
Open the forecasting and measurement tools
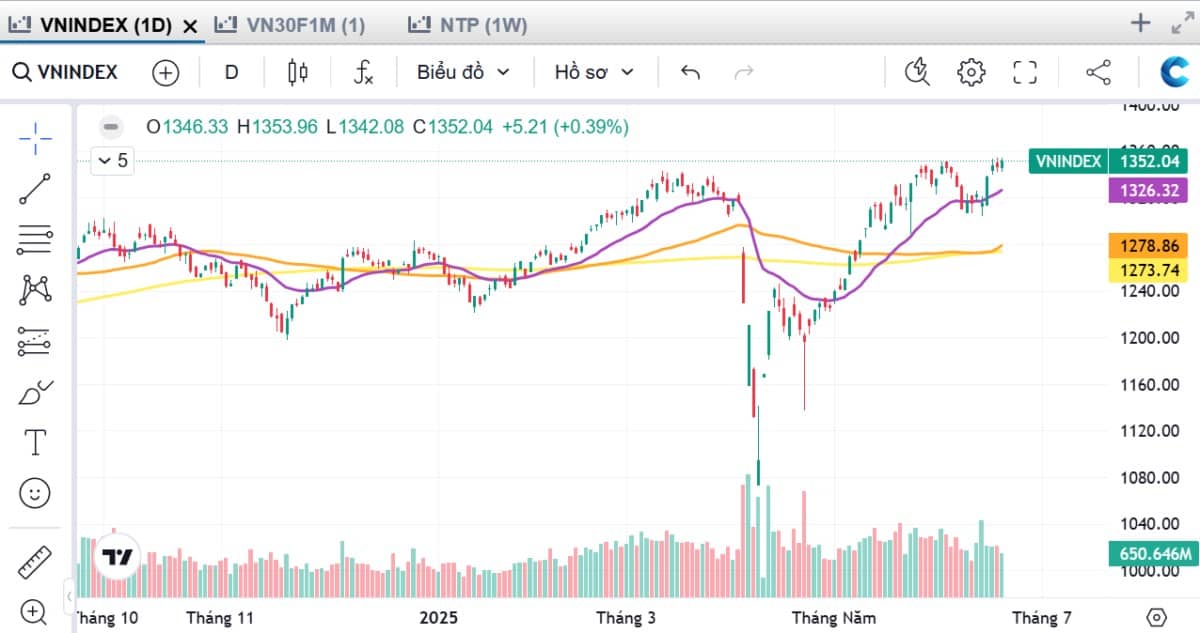tap(35, 342)
